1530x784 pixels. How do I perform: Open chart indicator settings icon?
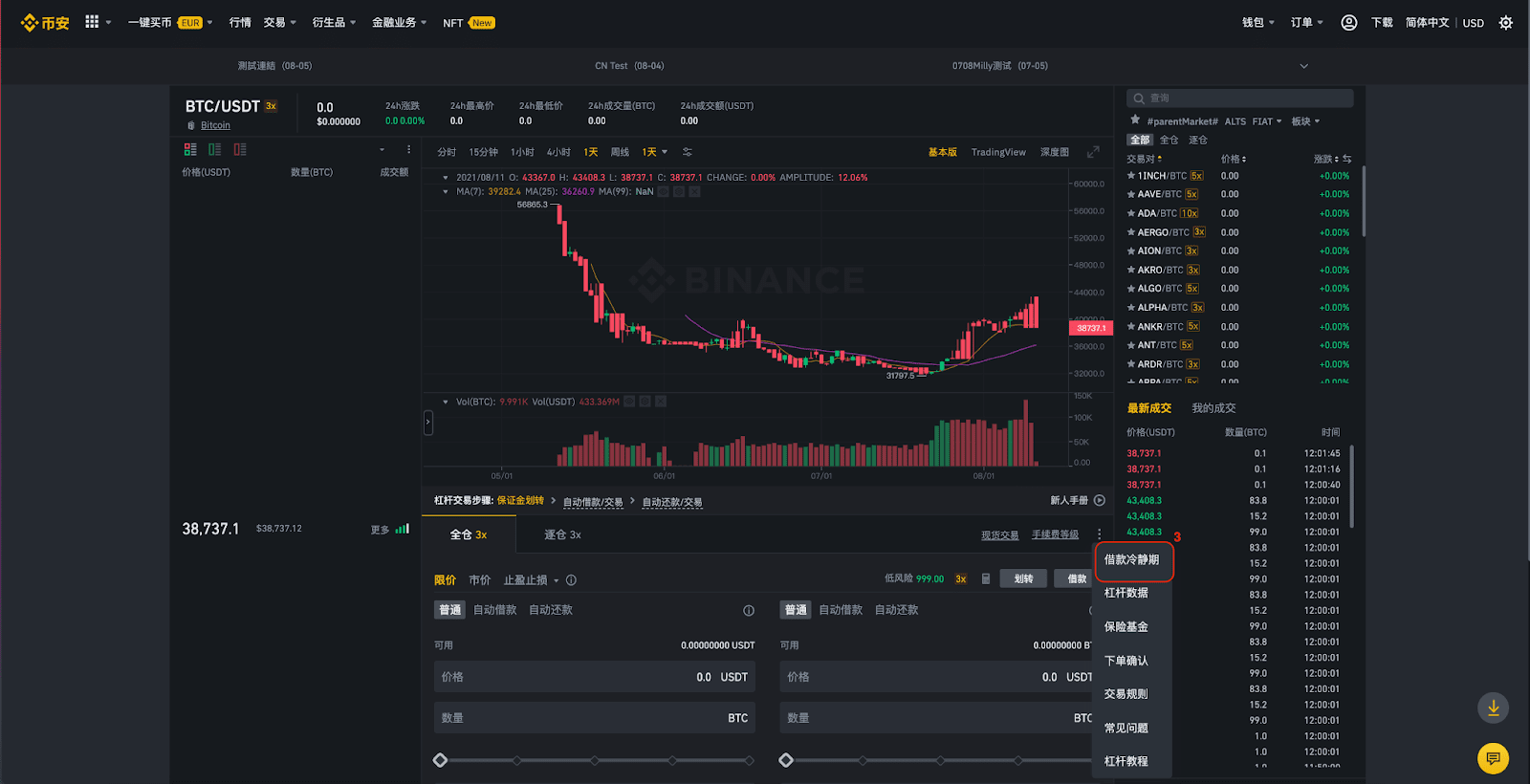coord(688,152)
